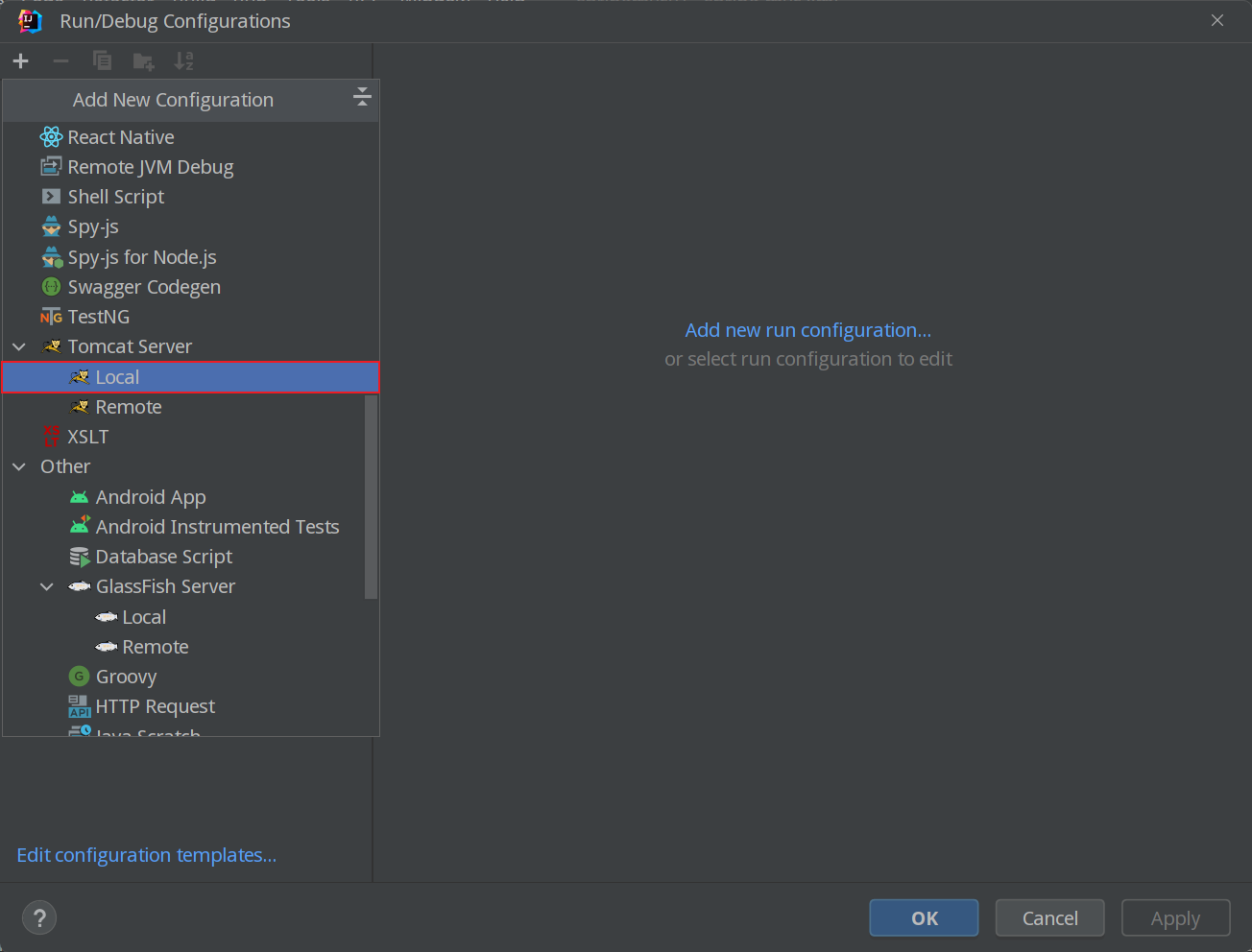
Task: Click the configuration list vertical scrollbar
Action: click(372, 496)
